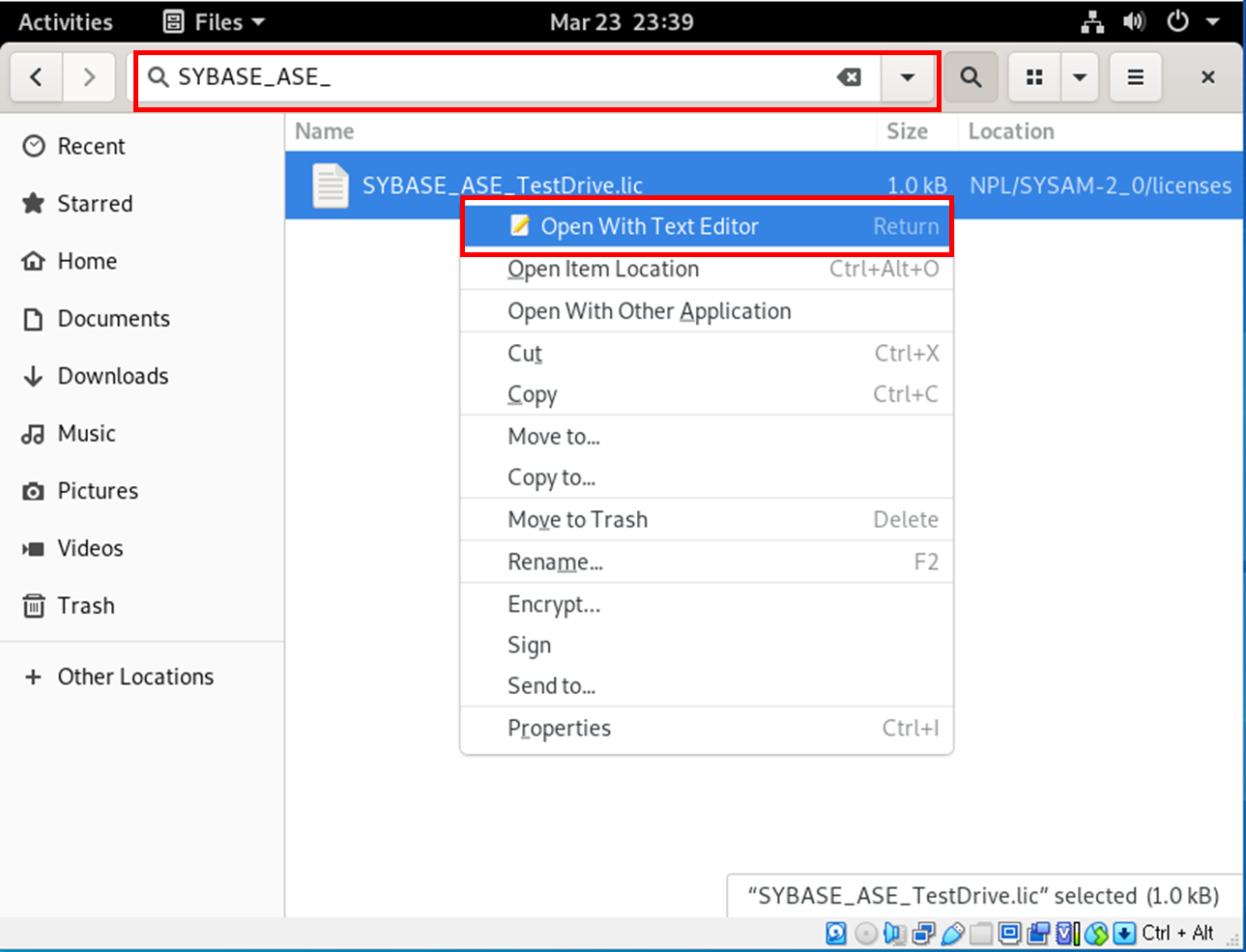Choose Copy to... in context menu
Image resolution: width=1246 pixels, height=952 pixels.
pos(707,477)
